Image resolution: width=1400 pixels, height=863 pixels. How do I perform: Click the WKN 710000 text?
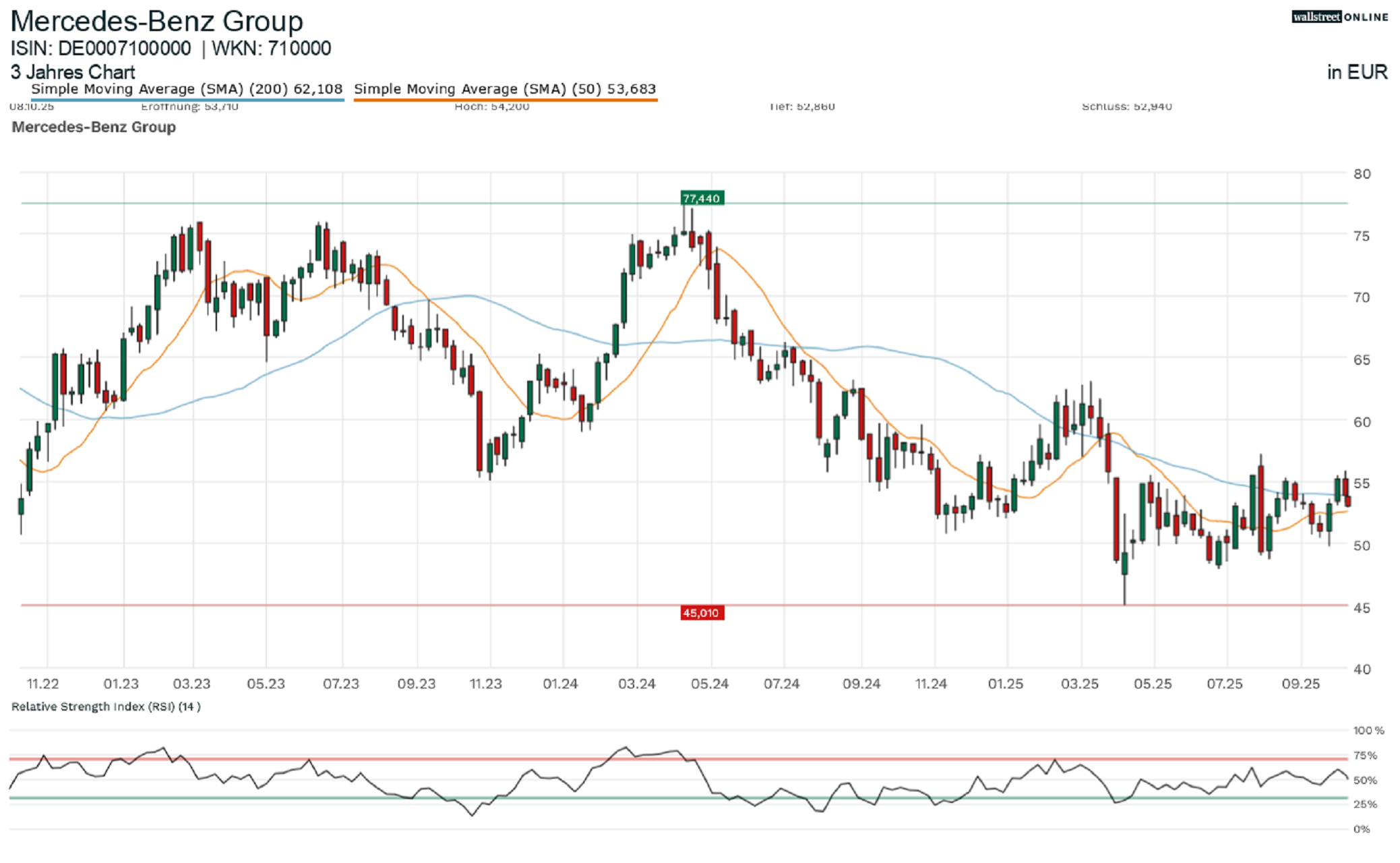click(271, 49)
